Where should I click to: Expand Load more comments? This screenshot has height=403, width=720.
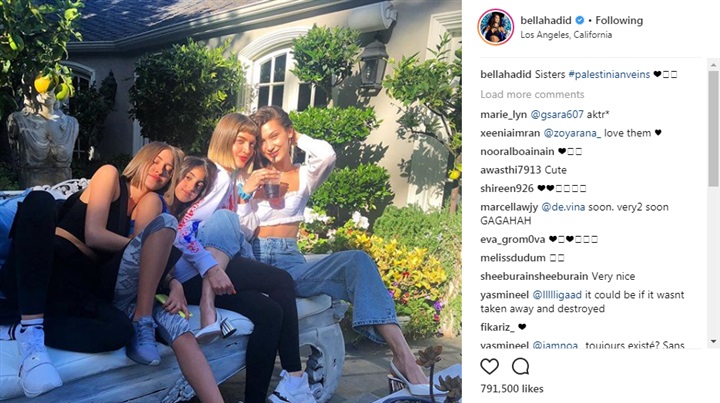point(532,95)
